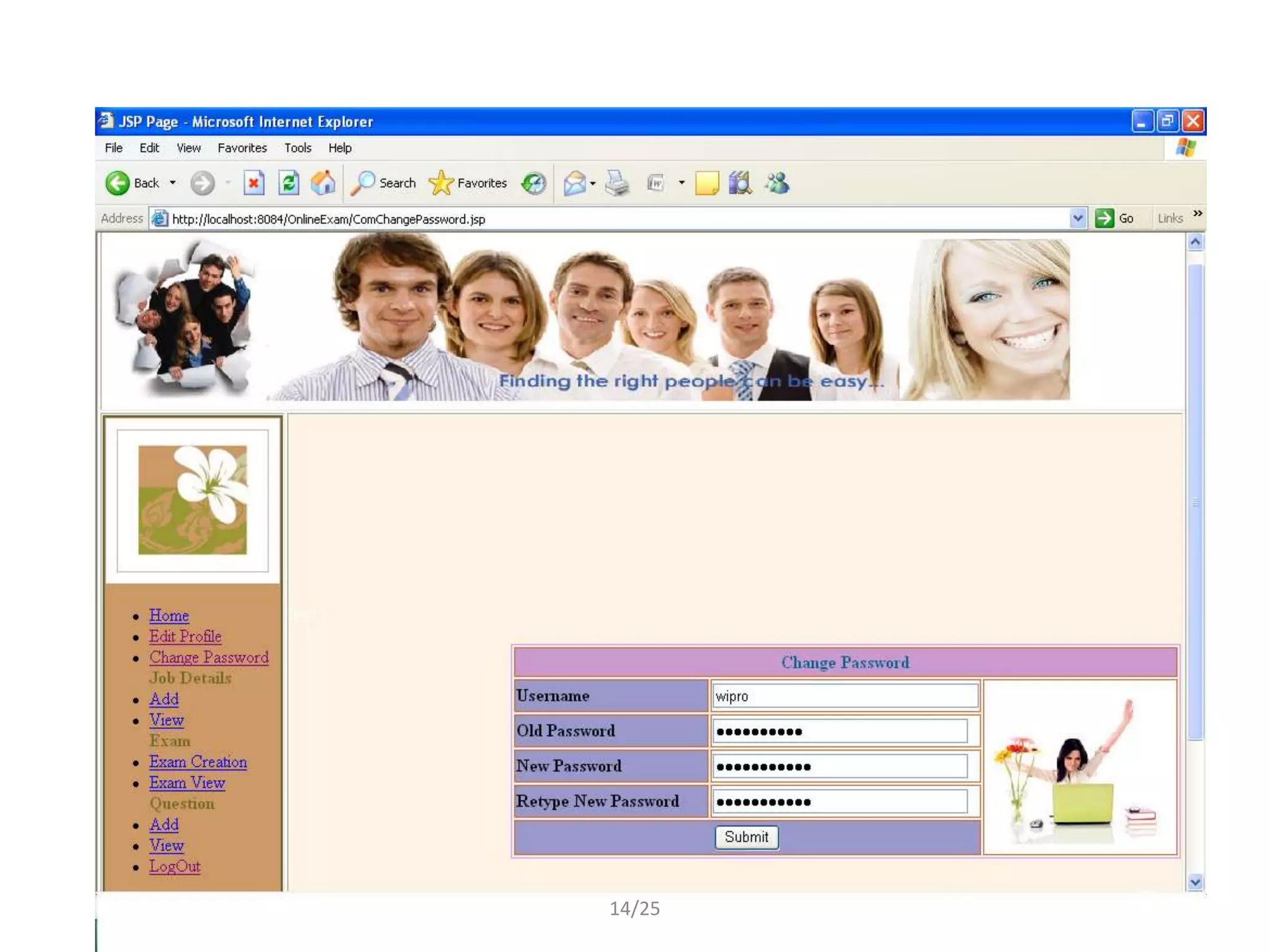The image size is (1270, 952).
Task: Submit the Change Password form
Action: click(746, 837)
